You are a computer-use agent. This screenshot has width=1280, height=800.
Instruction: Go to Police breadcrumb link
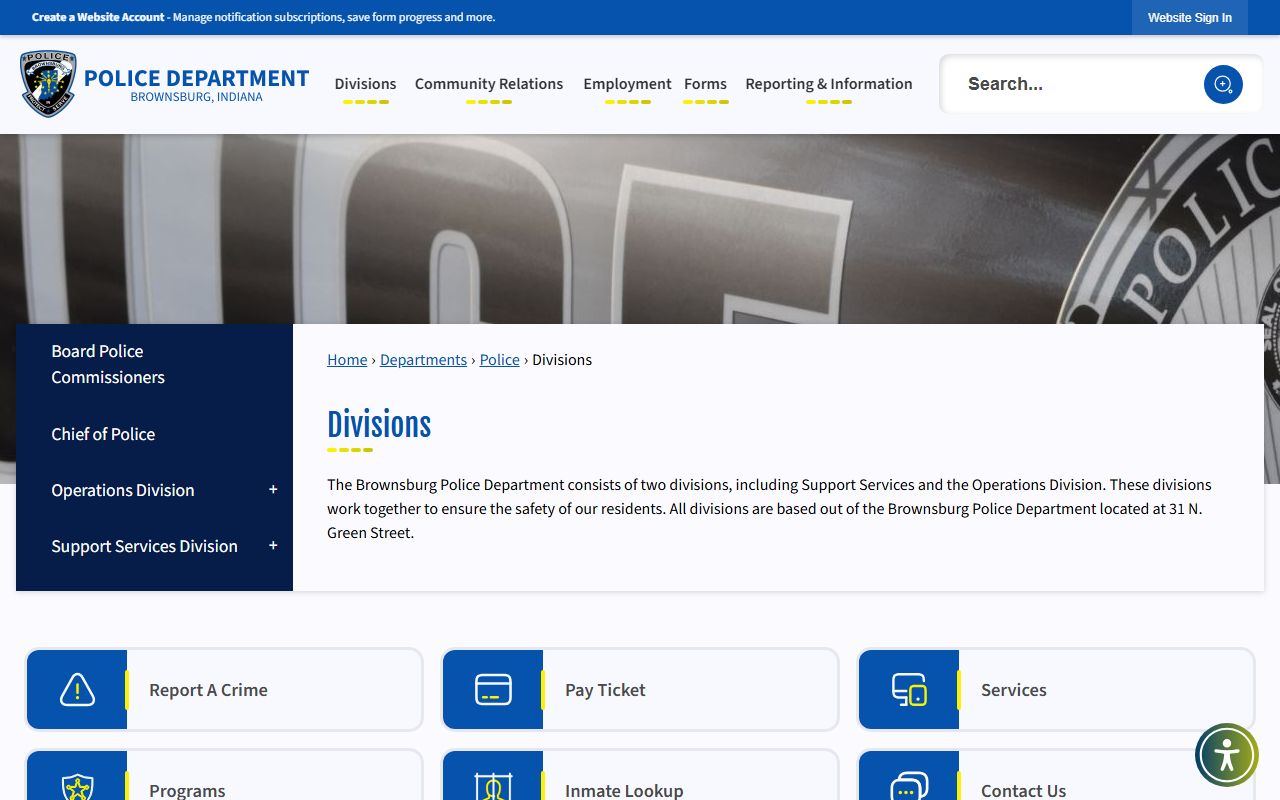pos(499,360)
